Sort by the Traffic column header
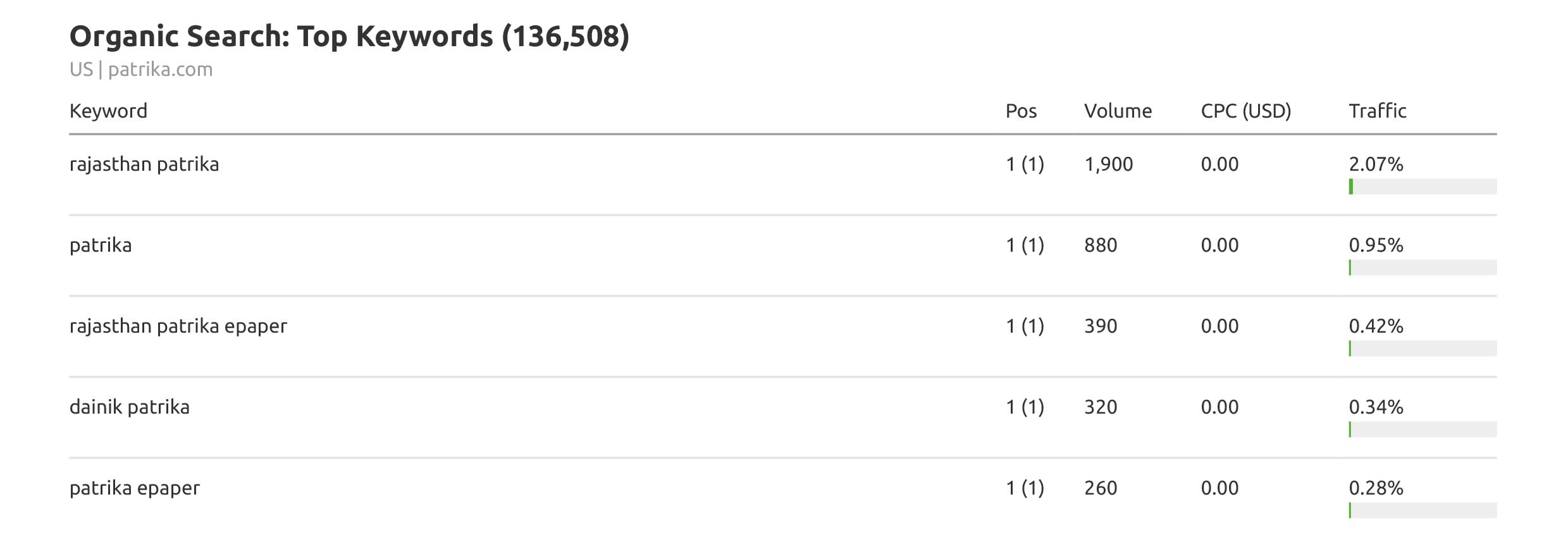 pyautogui.click(x=1377, y=111)
